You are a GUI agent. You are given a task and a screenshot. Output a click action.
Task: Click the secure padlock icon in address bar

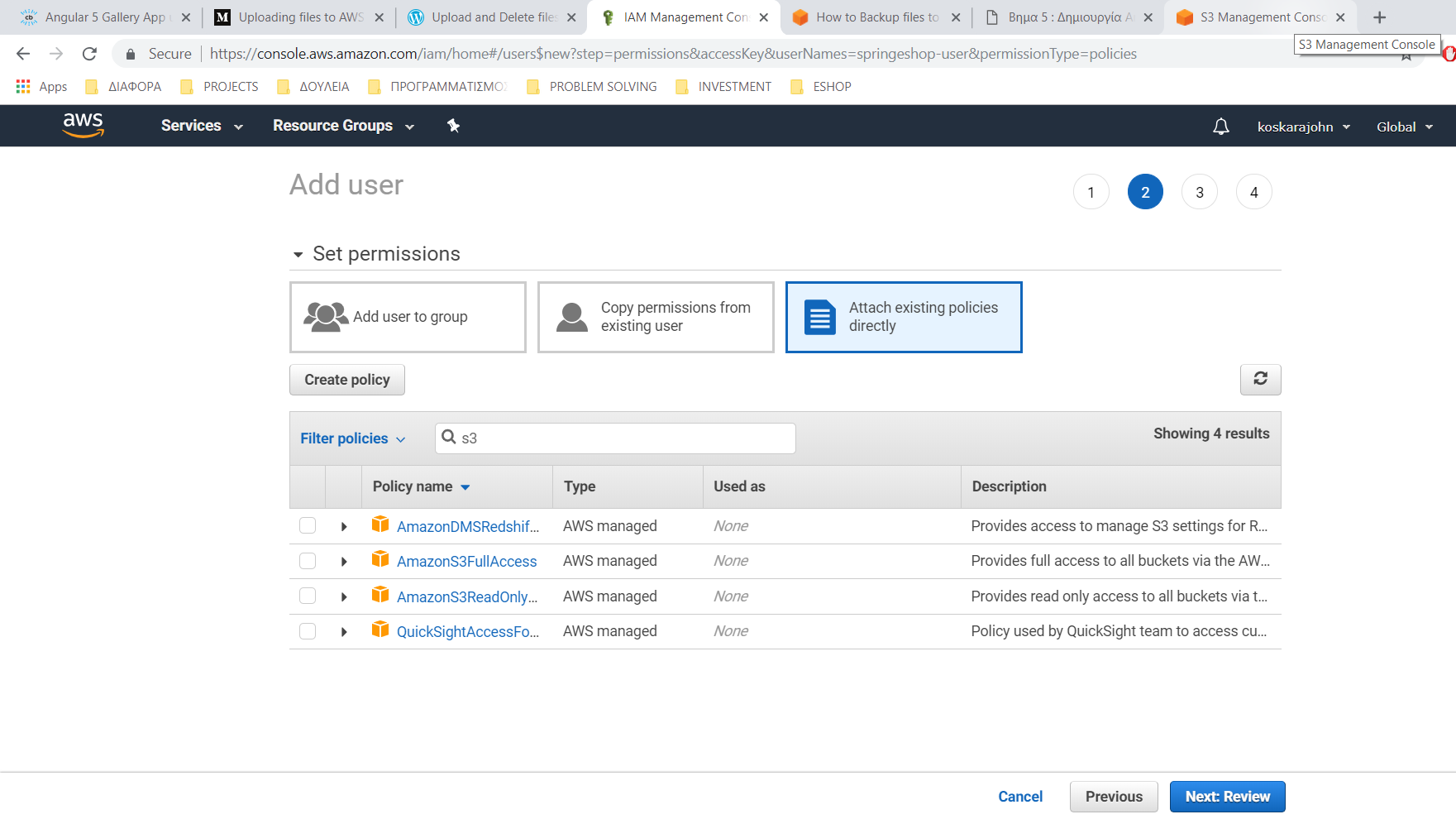[130, 54]
